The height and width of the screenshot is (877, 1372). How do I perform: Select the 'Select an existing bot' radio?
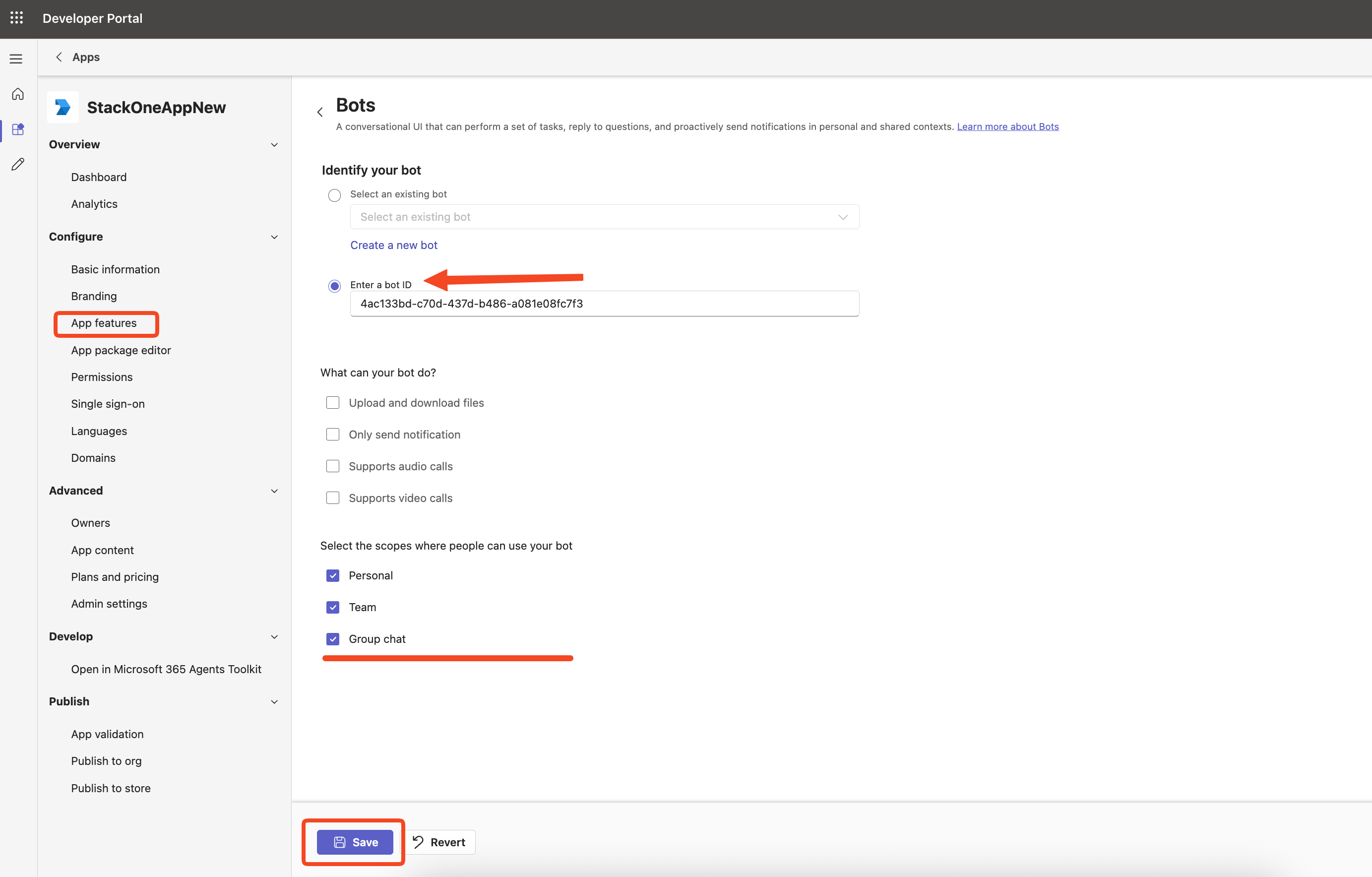click(334, 195)
